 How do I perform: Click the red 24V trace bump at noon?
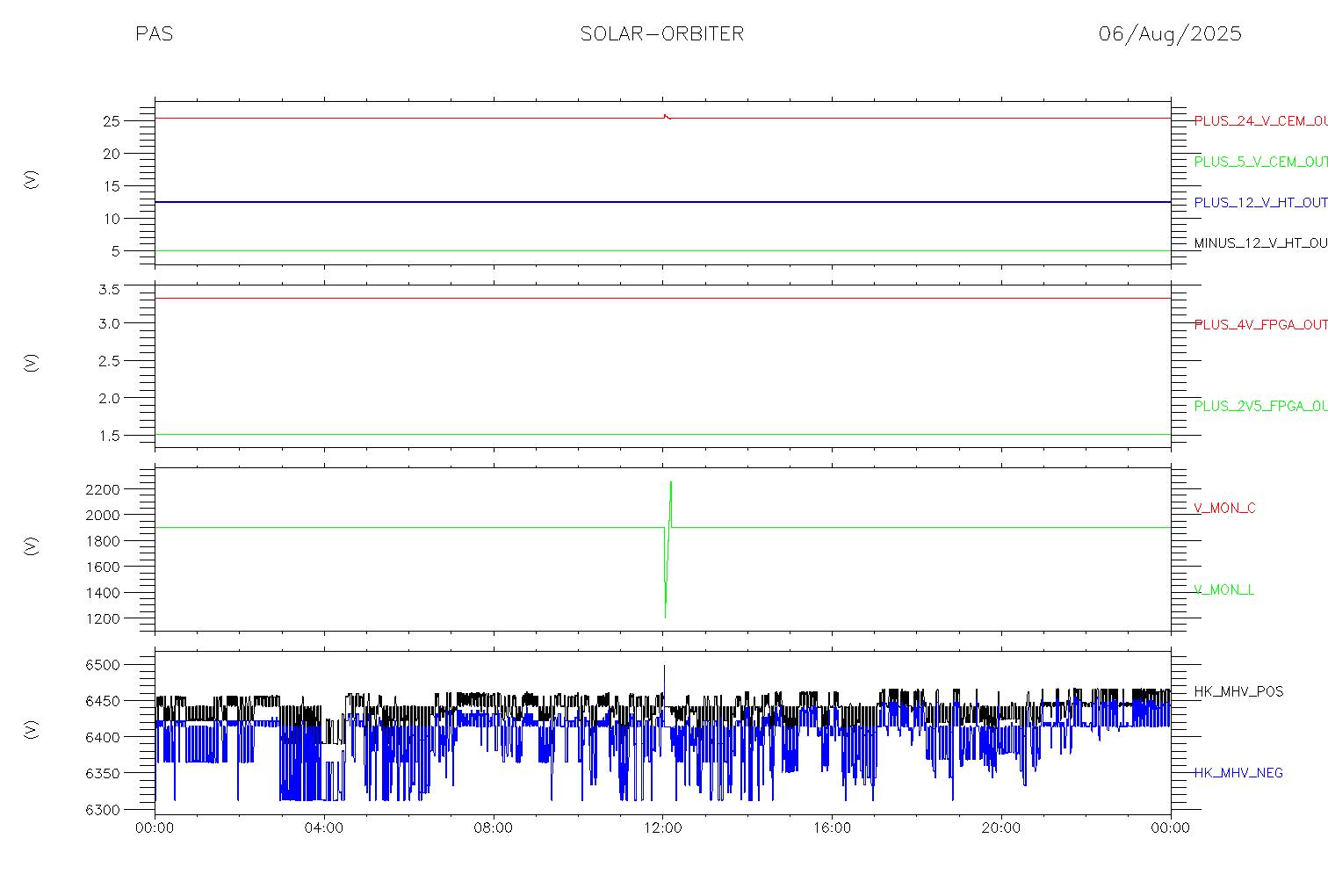coord(667,116)
